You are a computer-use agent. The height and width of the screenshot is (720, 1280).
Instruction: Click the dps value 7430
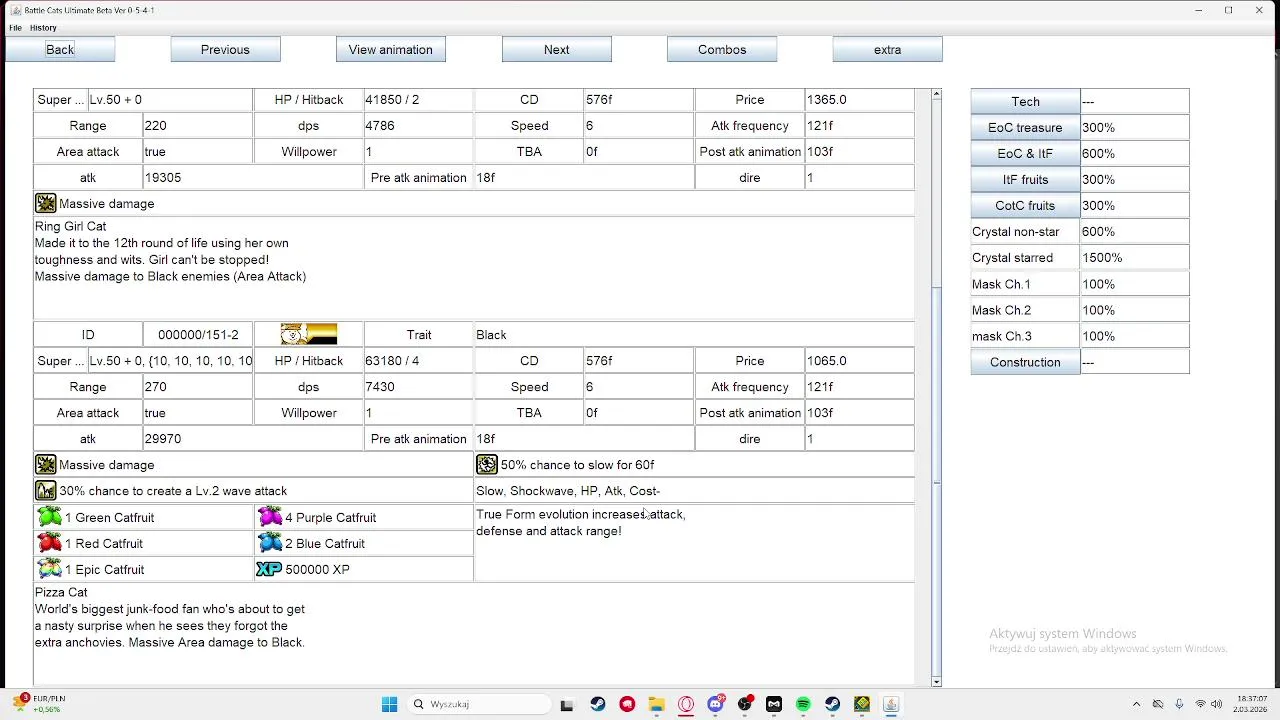[x=419, y=387]
